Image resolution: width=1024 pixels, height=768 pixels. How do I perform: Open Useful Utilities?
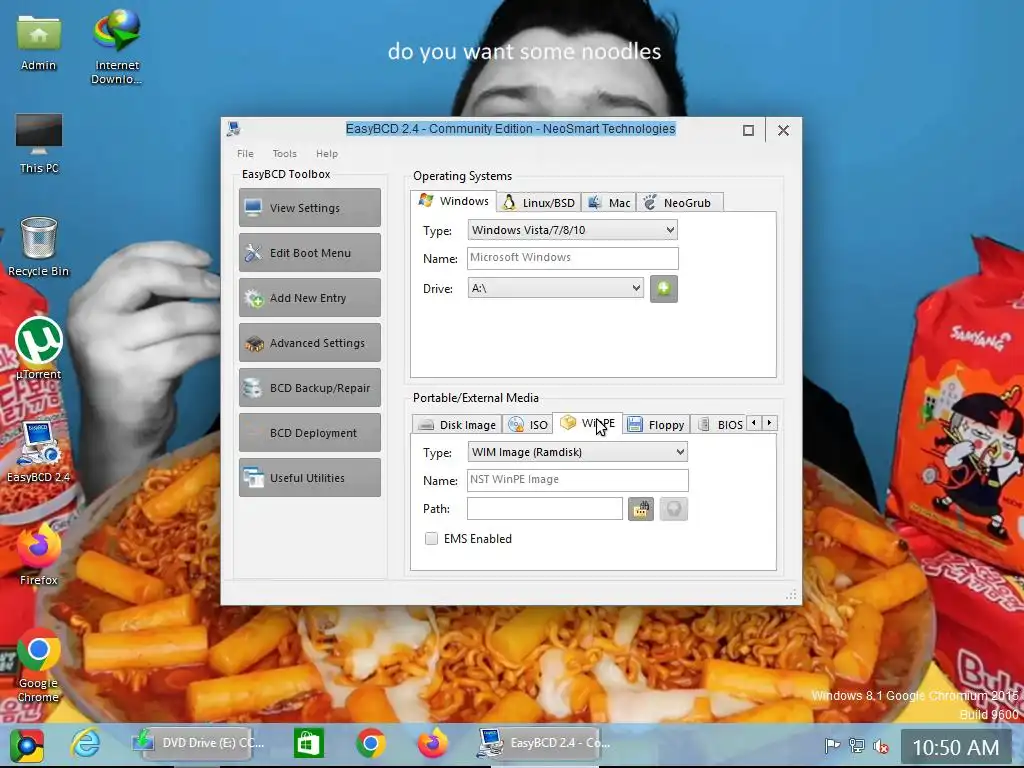[310, 478]
